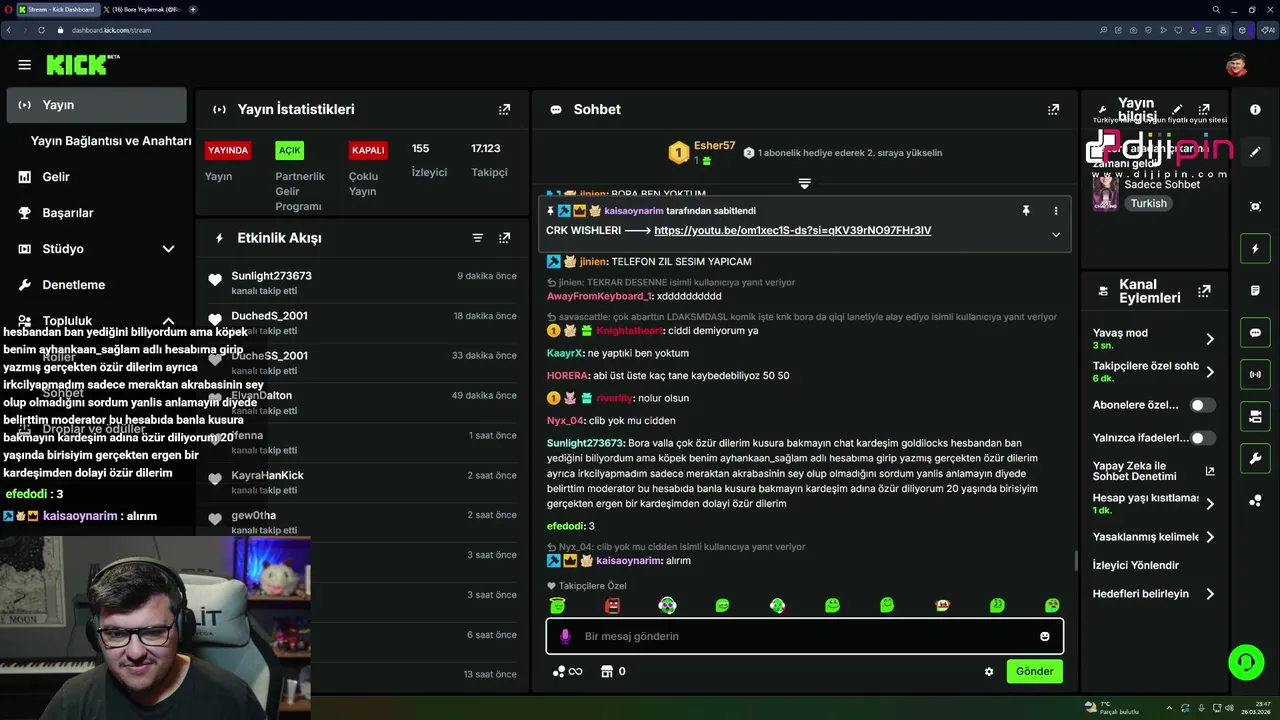Open Etkinlik Akışı filter options
Image resolution: width=1280 pixels, height=720 pixels.
pos(477,238)
